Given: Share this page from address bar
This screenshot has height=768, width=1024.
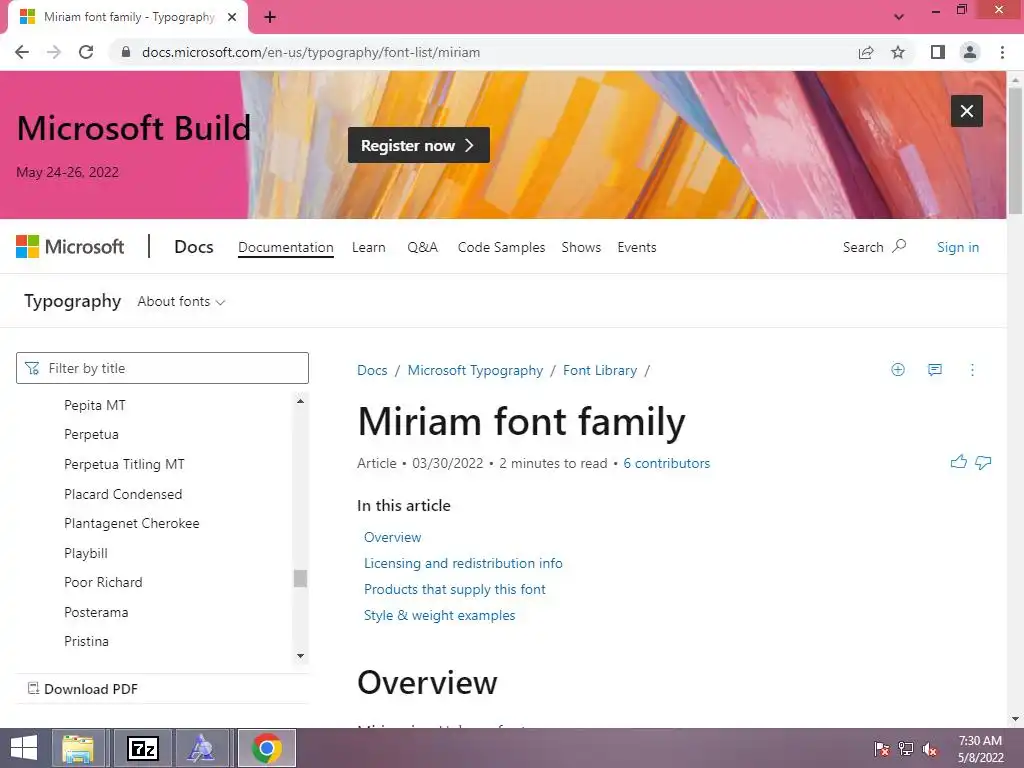Looking at the screenshot, I should pyautogui.click(x=866, y=52).
